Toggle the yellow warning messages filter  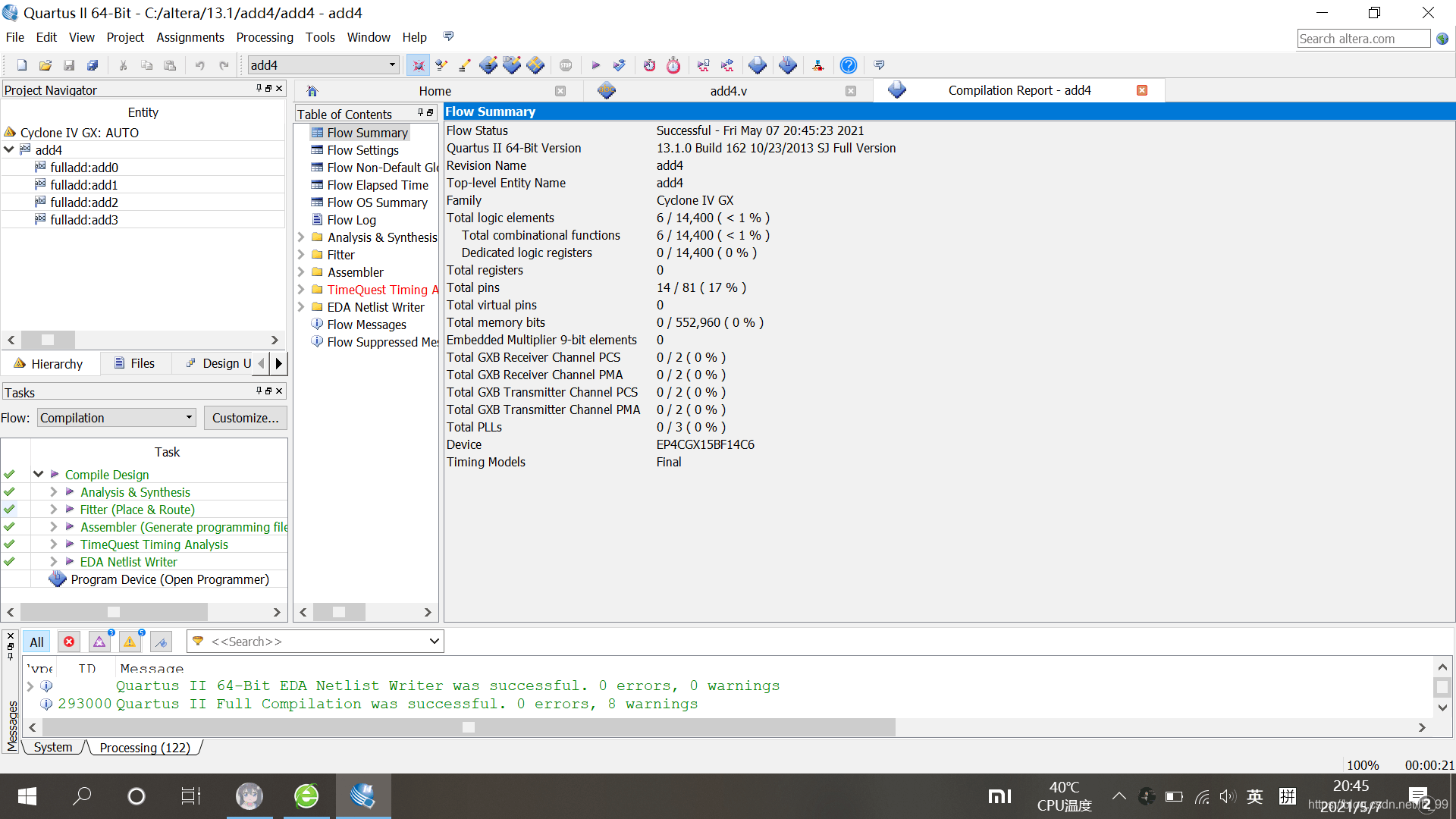[130, 642]
